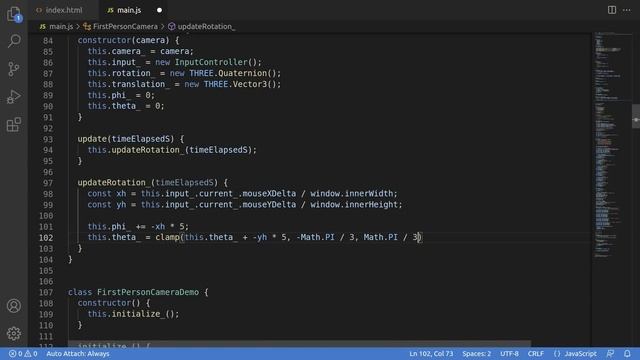Click 'updateRotation_' definition on line 97

(114, 182)
